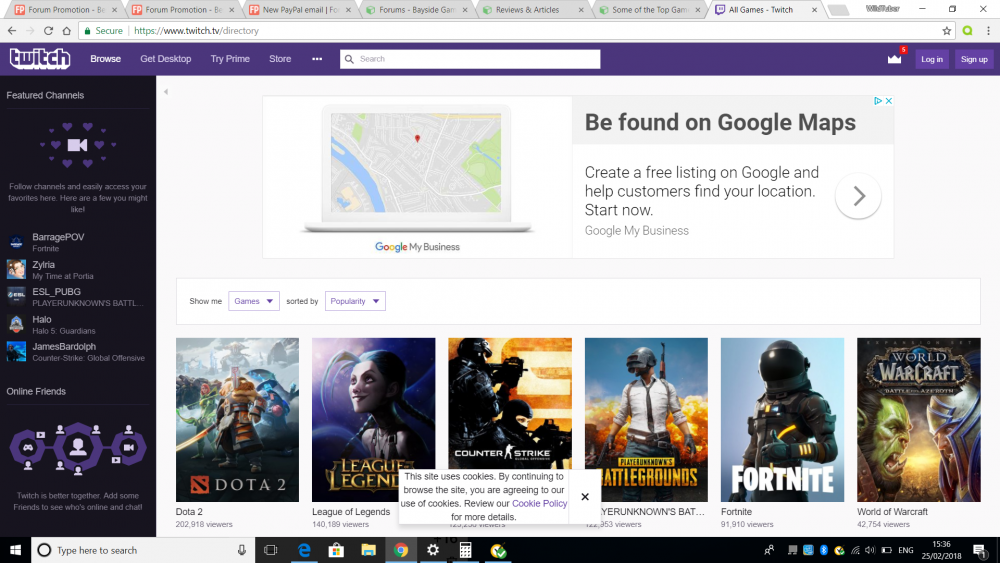Open Microsoft Edge from the taskbar
The width and height of the screenshot is (1000, 563).
click(x=304, y=550)
